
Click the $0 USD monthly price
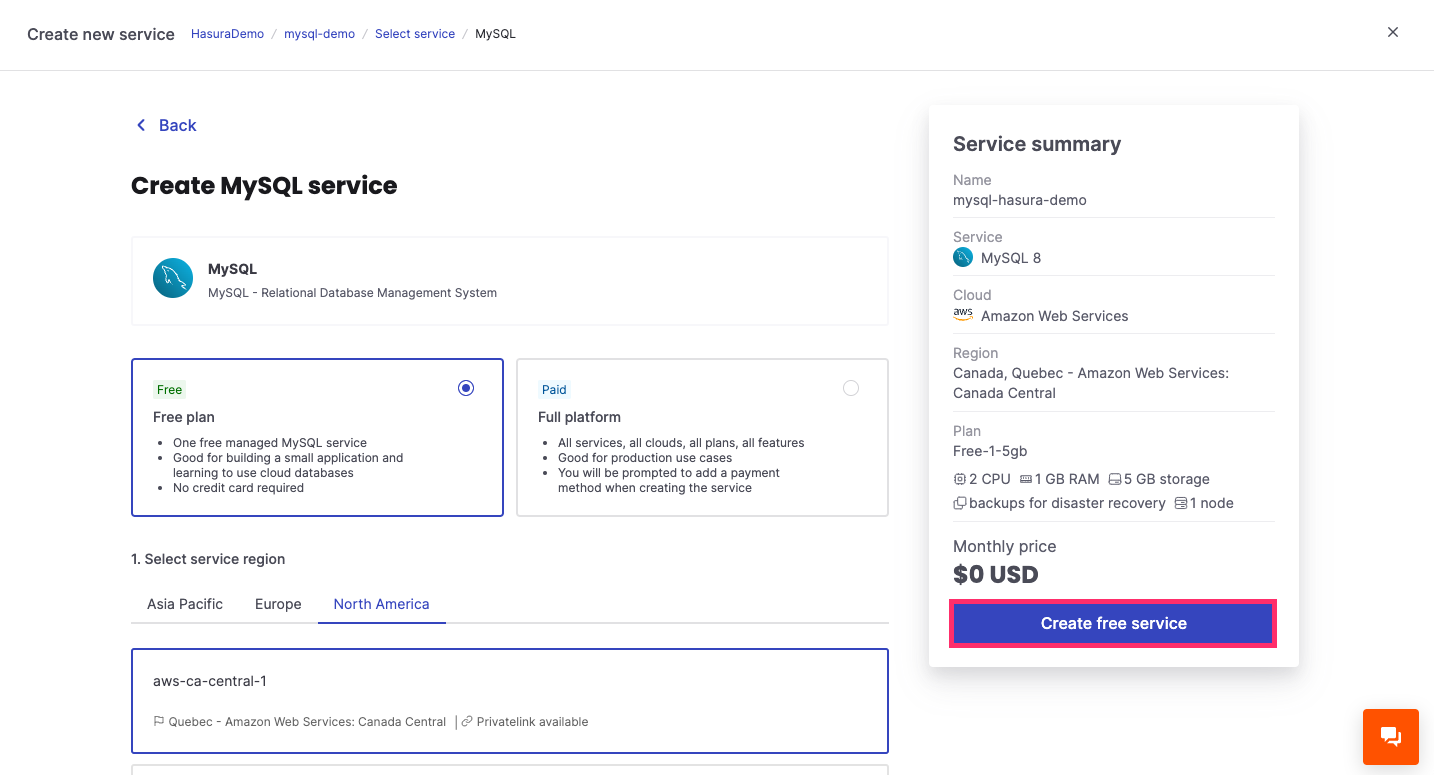pyautogui.click(x=996, y=574)
